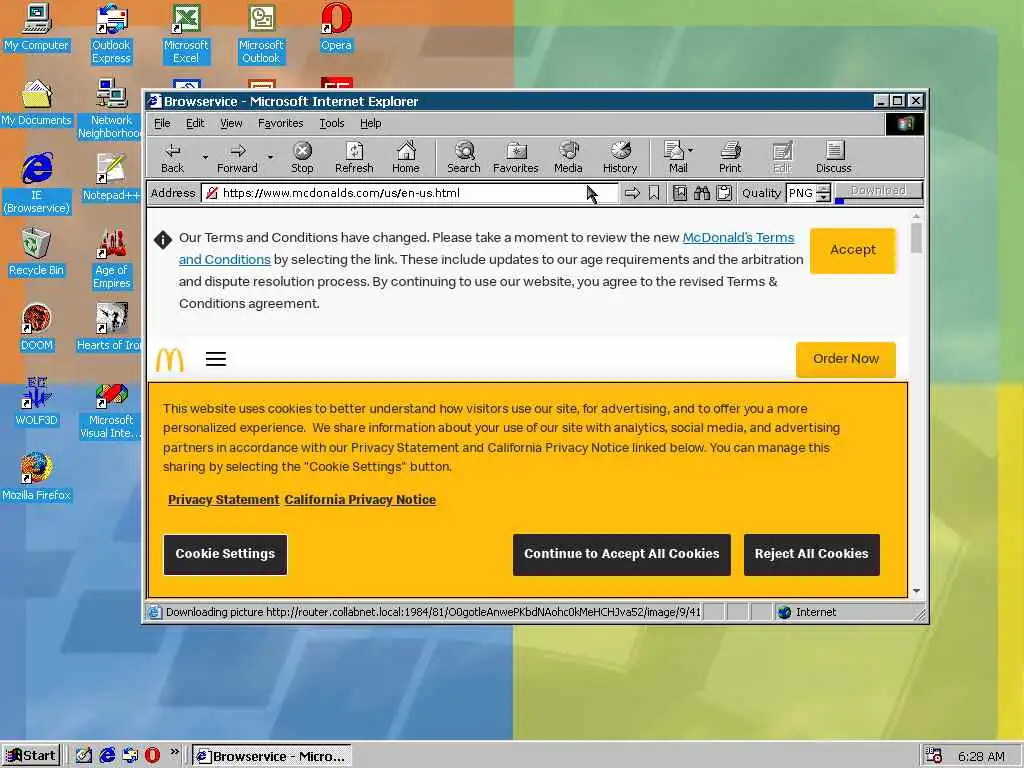This screenshot has height=768, width=1024.
Task: Click the Download button in address toolbar
Action: (x=878, y=191)
